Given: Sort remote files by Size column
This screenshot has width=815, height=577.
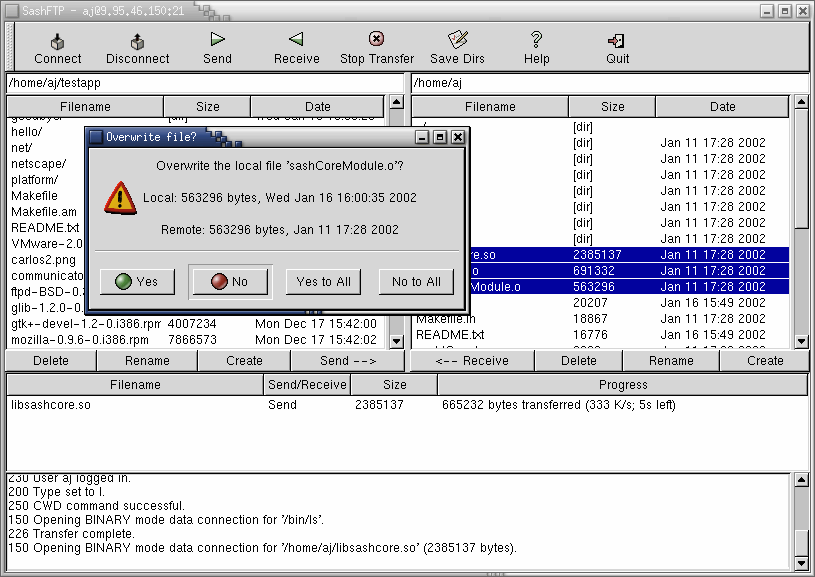Looking at the screenshot, I should [x=612, y=107].
